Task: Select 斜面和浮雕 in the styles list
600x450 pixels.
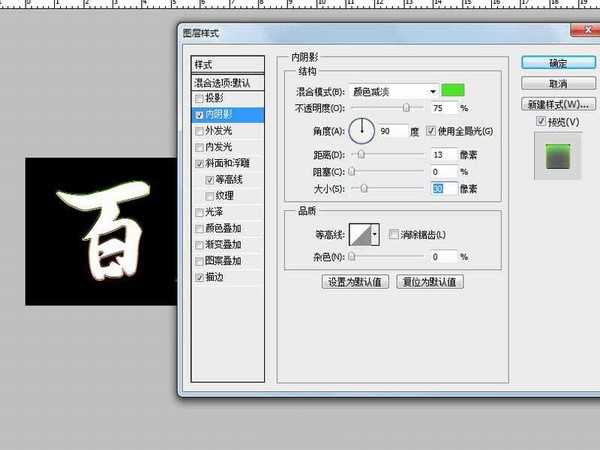Action: coord(228,163)
